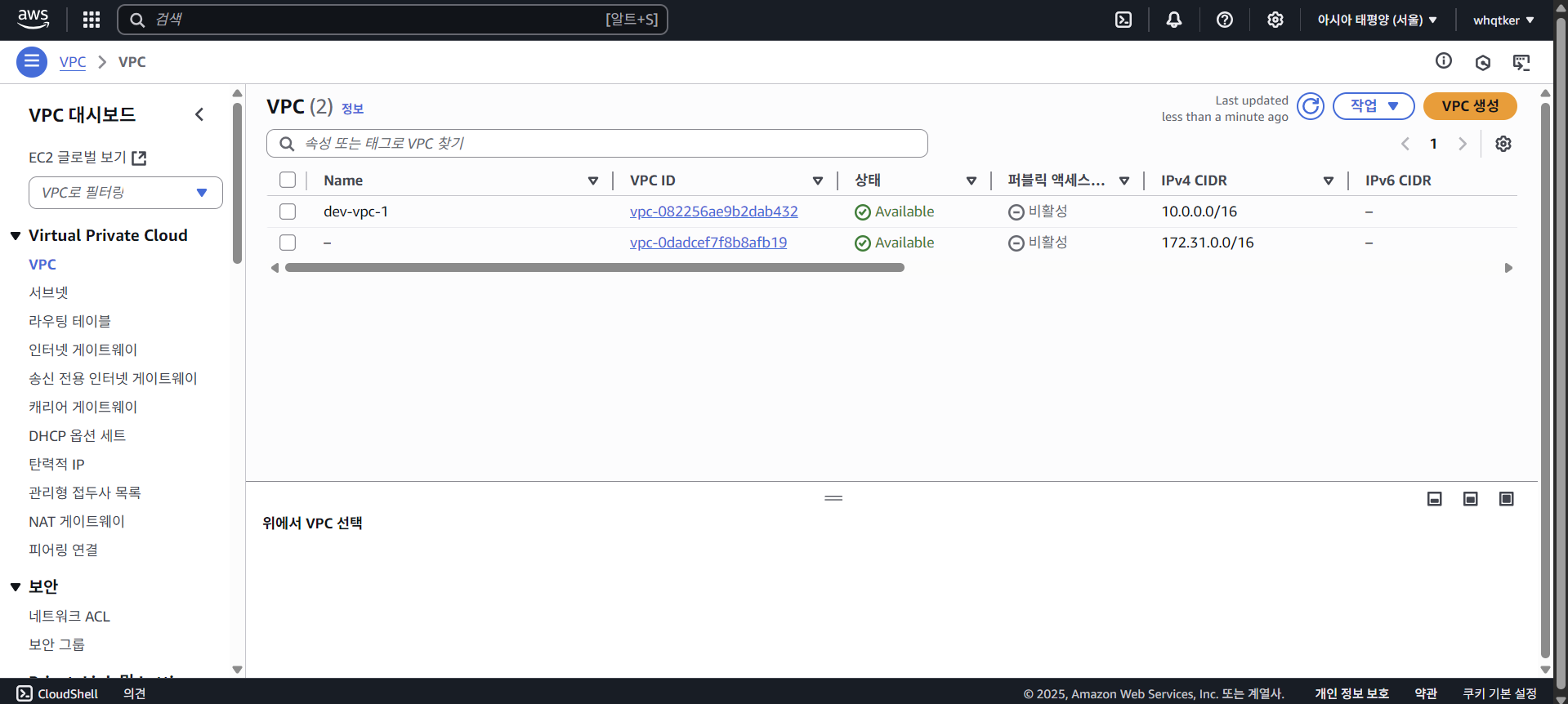The image size is (1568, 704).
Task: Open the 정보 info link
Action: point(352,109)
